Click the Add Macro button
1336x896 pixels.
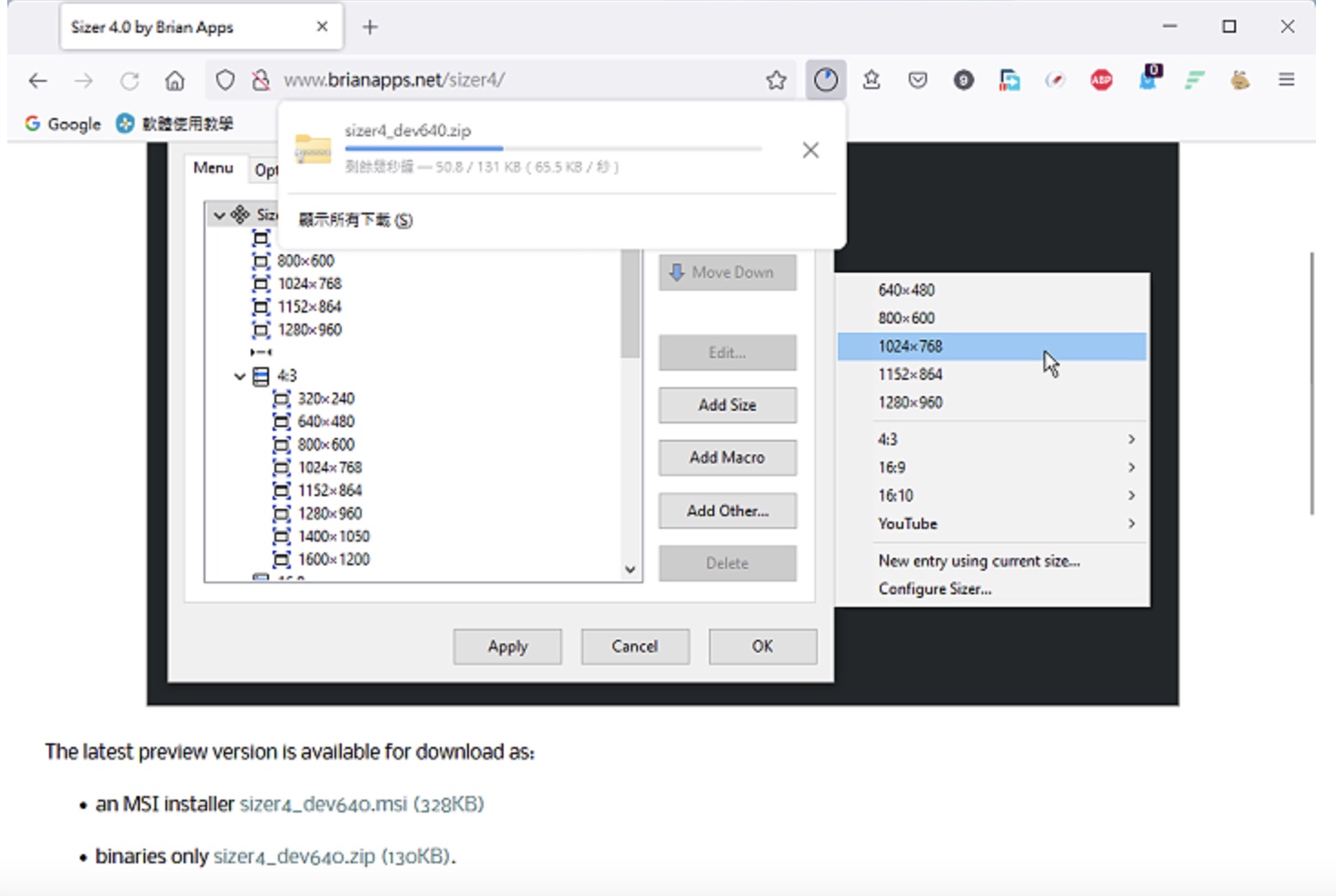point(727,458)
